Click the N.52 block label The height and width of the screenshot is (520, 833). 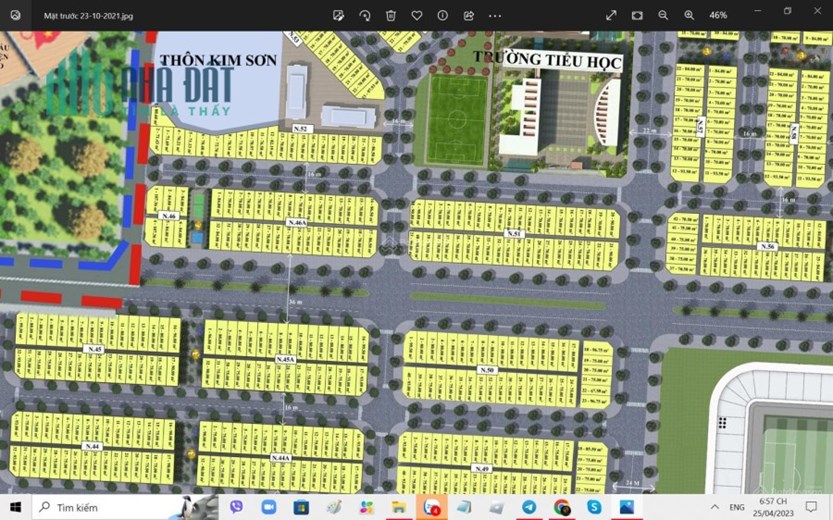click(302, 129)
